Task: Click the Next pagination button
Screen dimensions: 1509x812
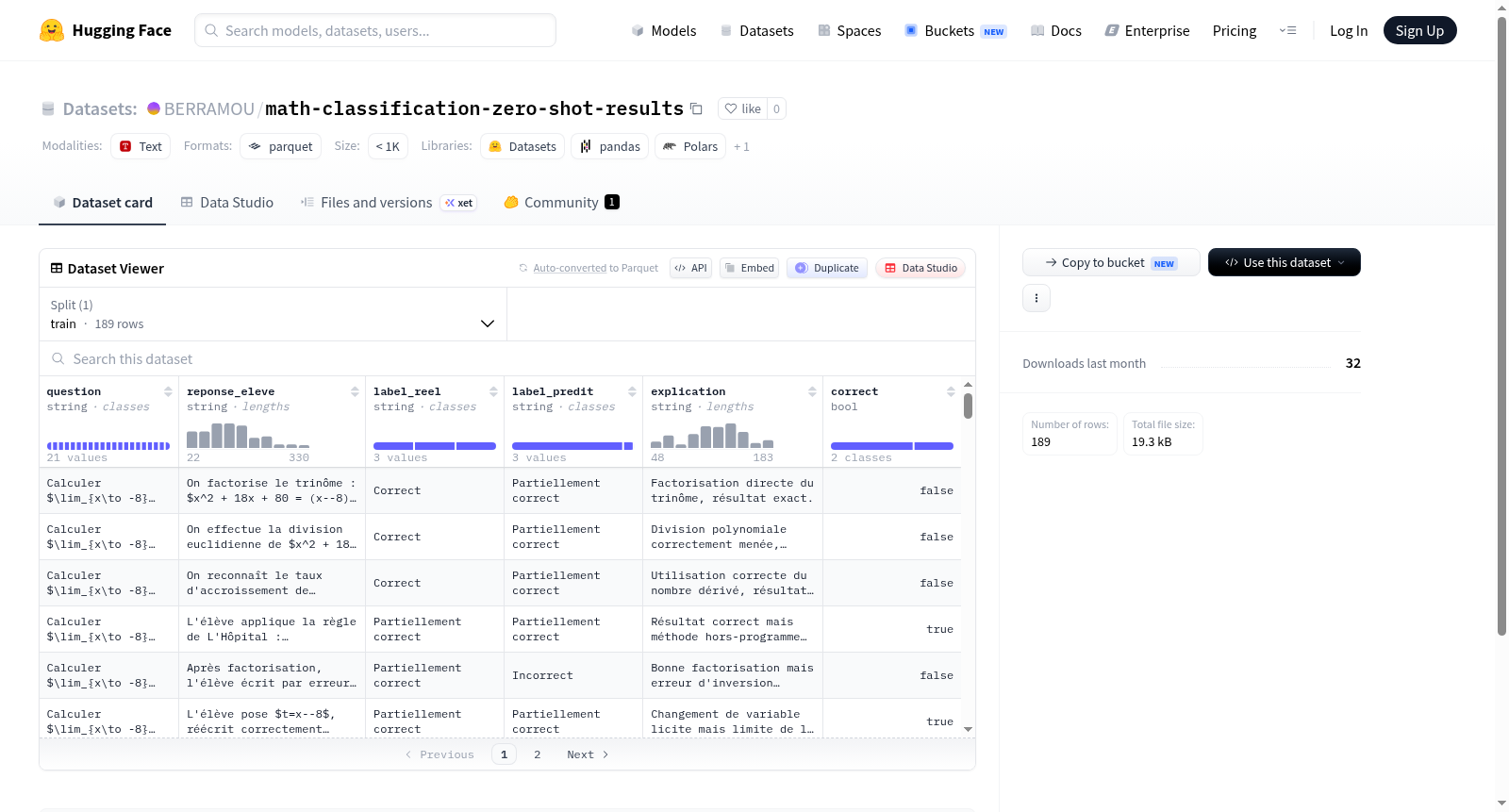Action: pos(588,754)
